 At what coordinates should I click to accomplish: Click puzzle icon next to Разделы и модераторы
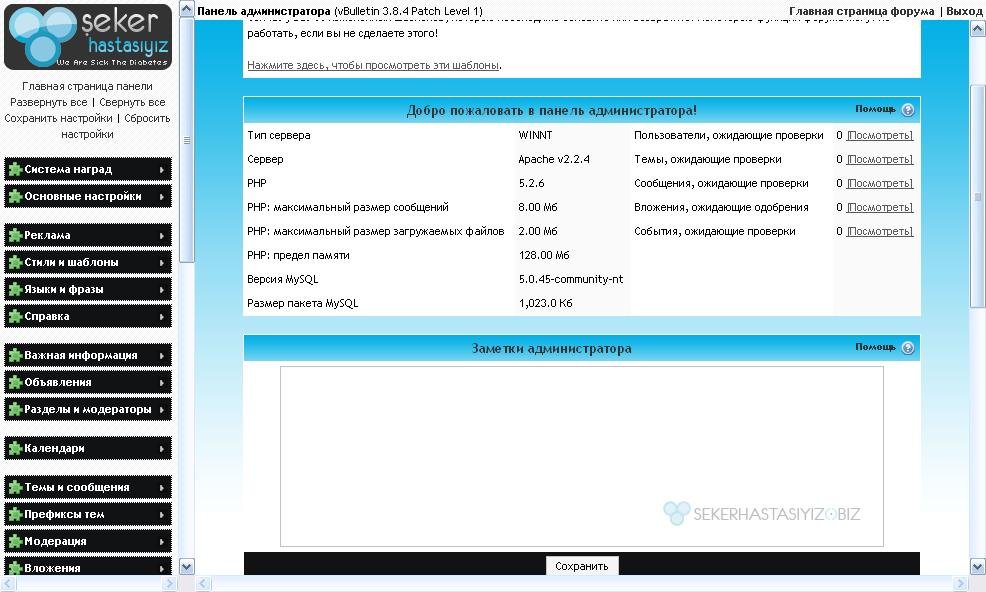15,410
